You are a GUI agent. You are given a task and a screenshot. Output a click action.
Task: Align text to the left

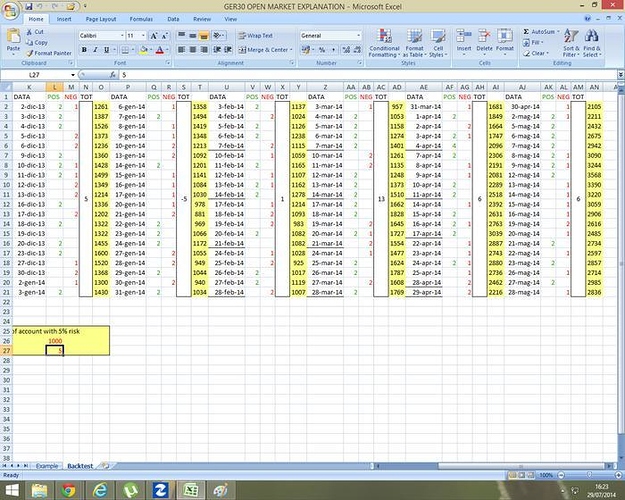click(182, 50)
